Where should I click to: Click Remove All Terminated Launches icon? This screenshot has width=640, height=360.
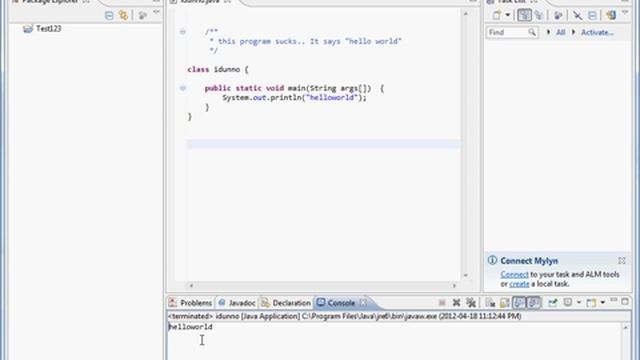click(471, 303)
